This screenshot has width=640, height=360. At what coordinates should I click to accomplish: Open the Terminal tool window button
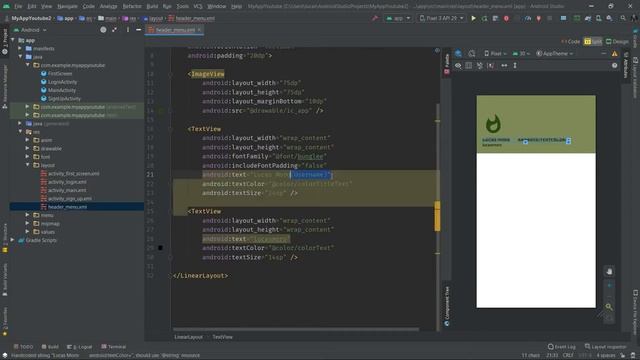point(113,347)
